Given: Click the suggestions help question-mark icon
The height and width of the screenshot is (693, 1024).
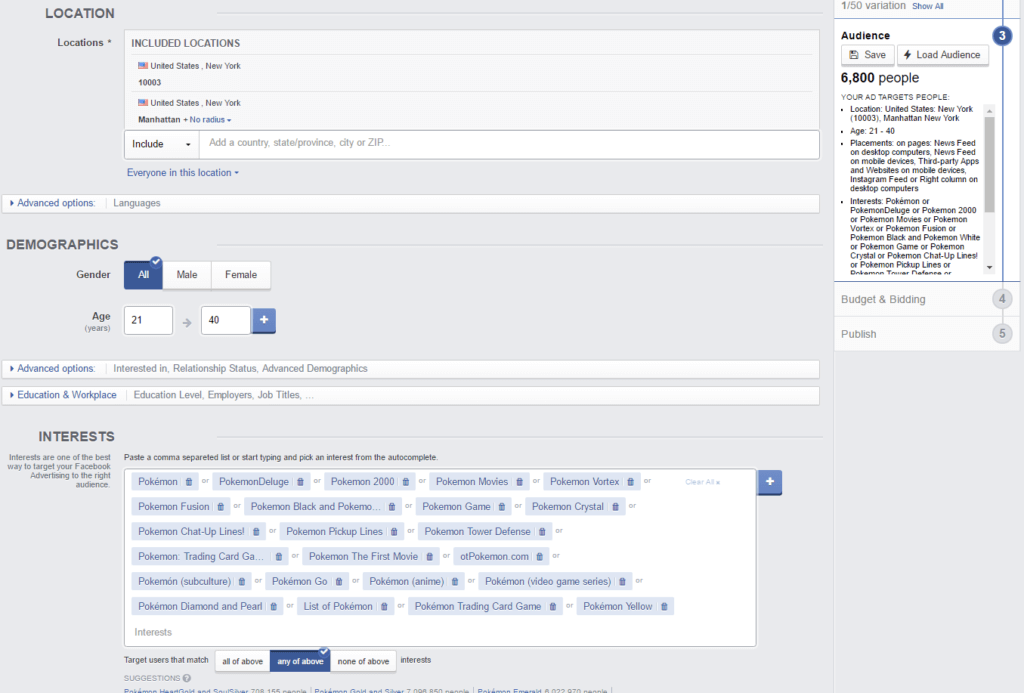Looking at the screenshot, I should (x=187, y=678).
